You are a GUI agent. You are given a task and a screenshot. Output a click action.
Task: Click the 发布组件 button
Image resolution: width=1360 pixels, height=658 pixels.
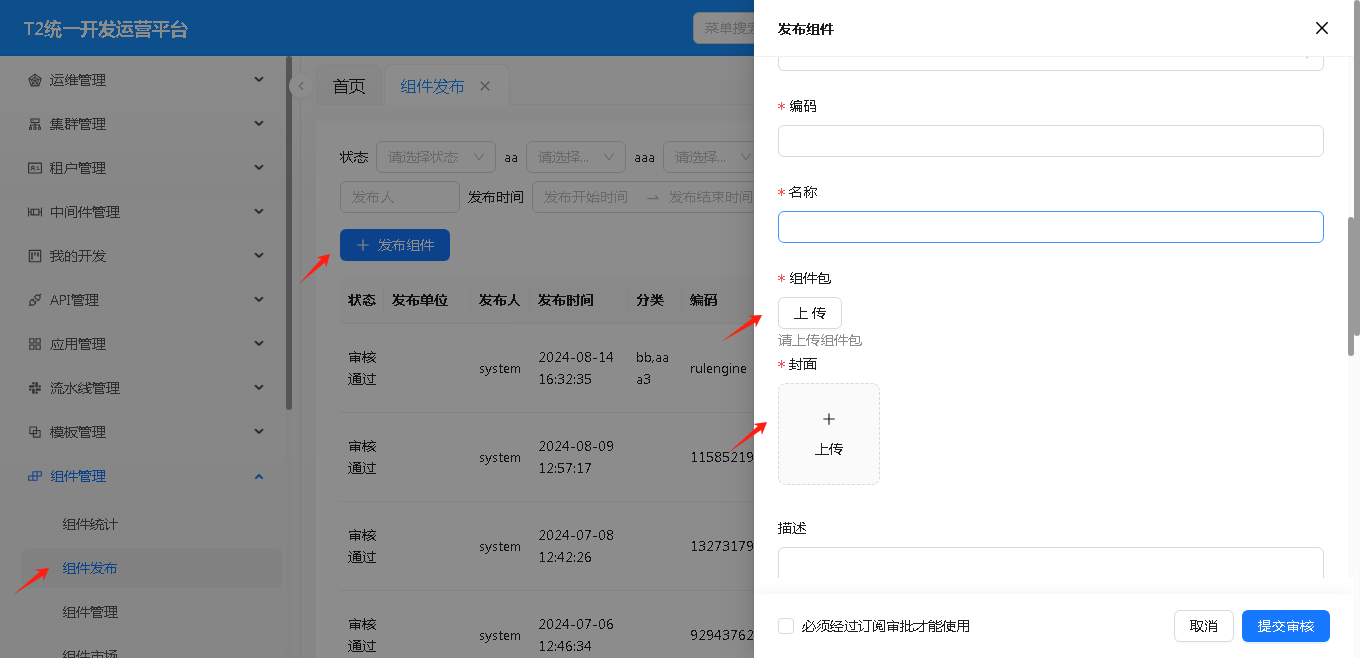click(395, 245)
